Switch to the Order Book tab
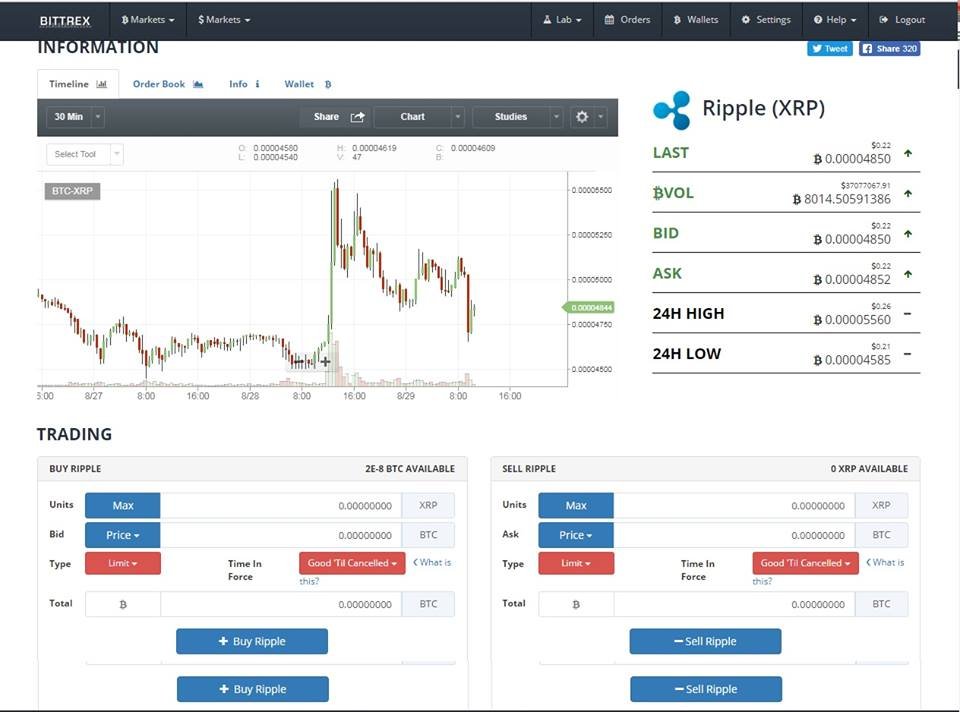 coord(168,84)
